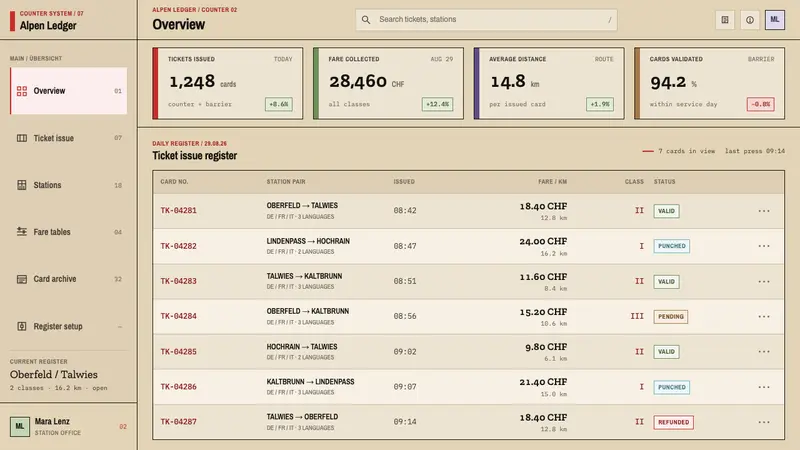800x450 pixels.
Task: Click the REFUNDED badge on TK-04287
Action: pos(673,422)
